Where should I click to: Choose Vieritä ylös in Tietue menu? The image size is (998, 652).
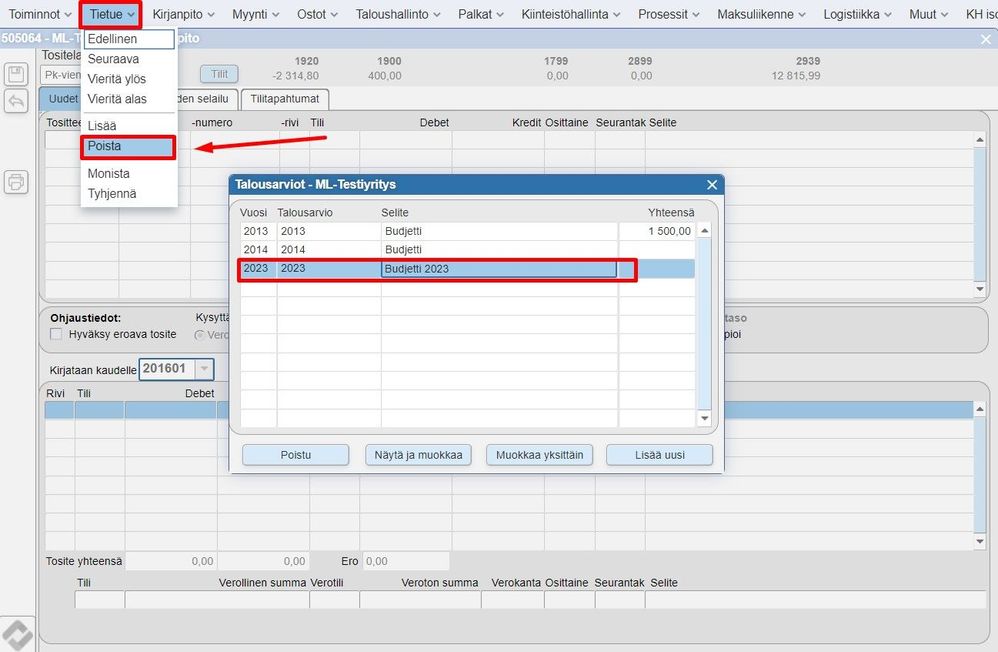[129, 79]
